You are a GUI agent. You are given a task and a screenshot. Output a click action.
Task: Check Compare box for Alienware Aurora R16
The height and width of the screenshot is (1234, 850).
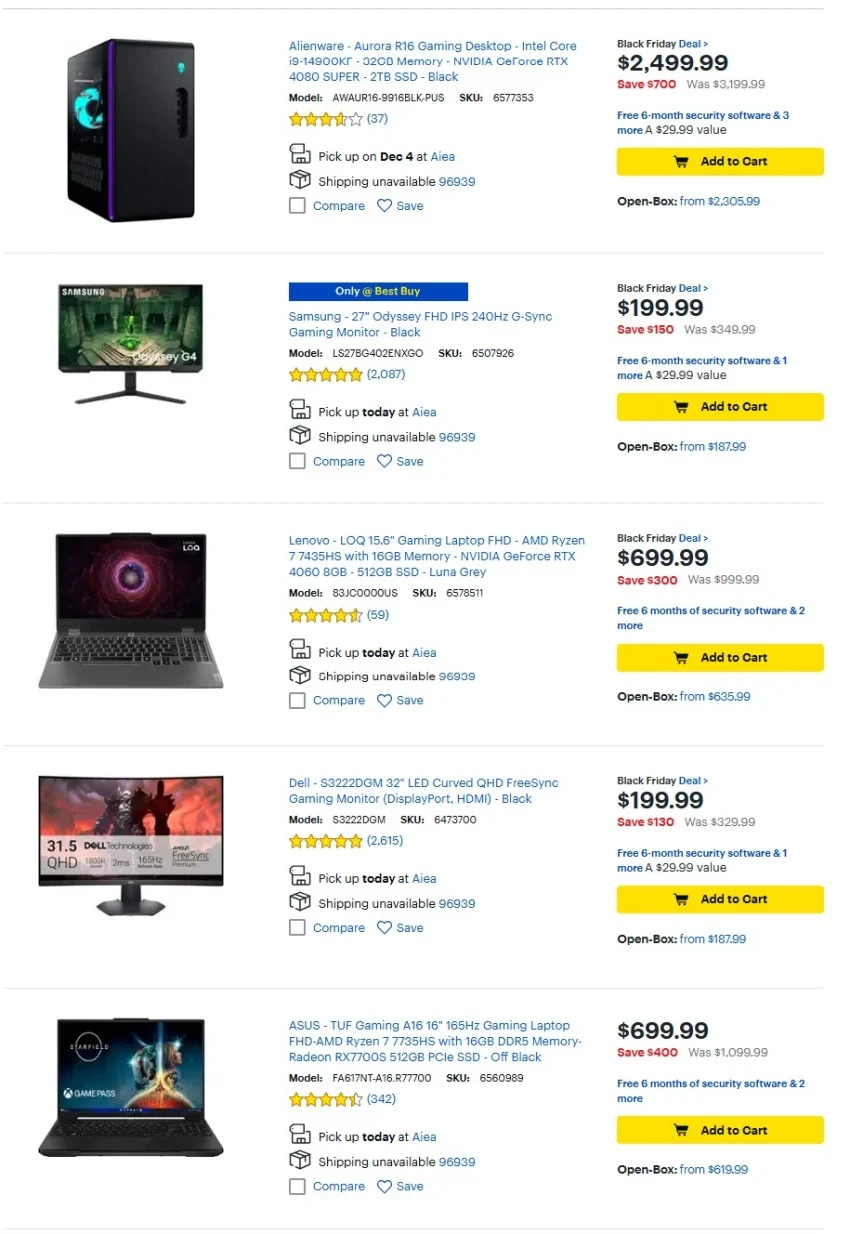click(x=297, y=206)
